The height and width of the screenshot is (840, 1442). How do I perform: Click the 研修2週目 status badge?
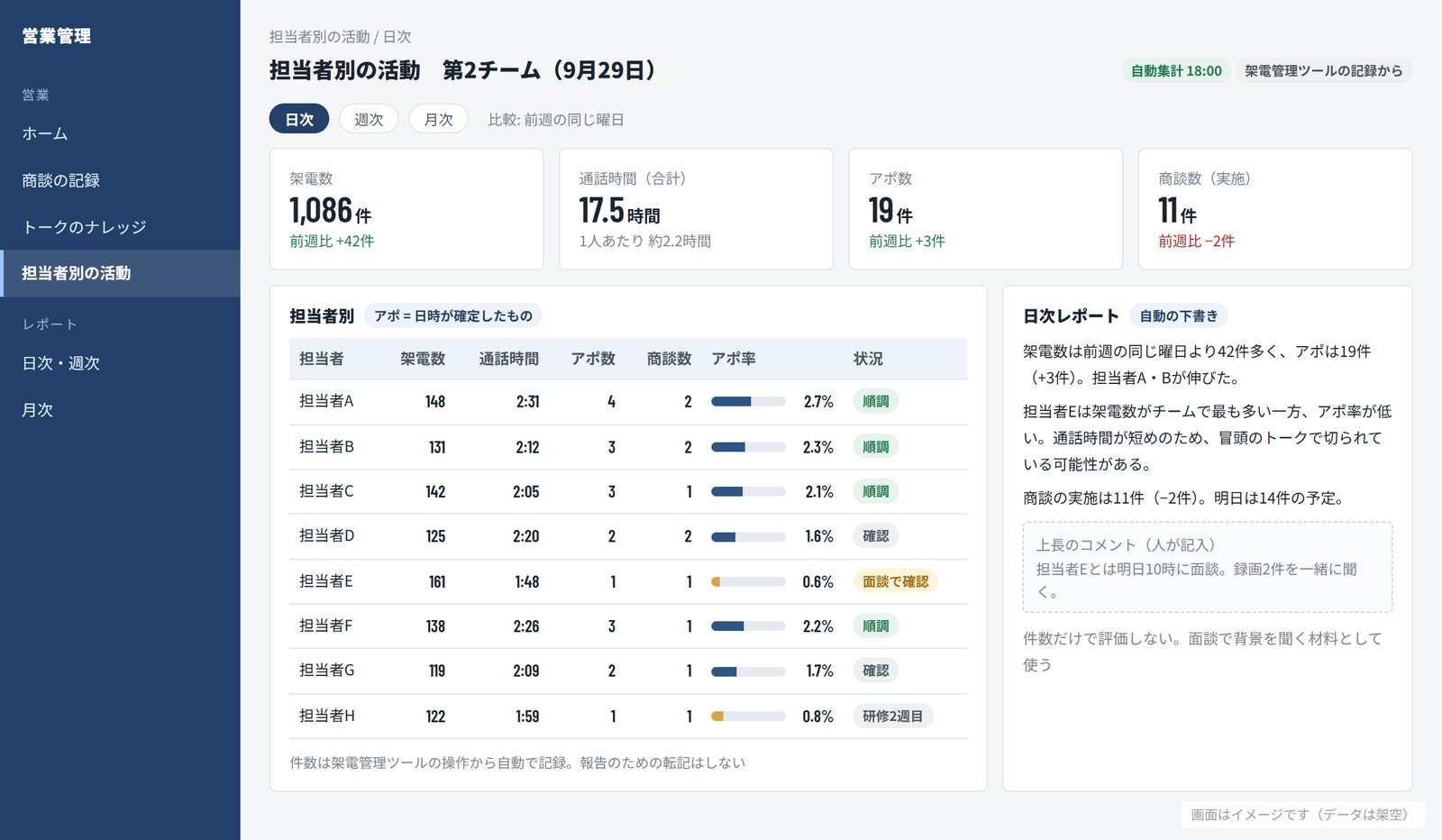[x=892, y=716]
